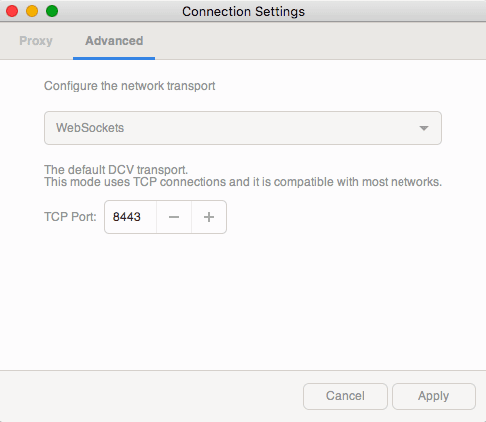Increase the TCP port with plus button

click(x=209, y=217)
